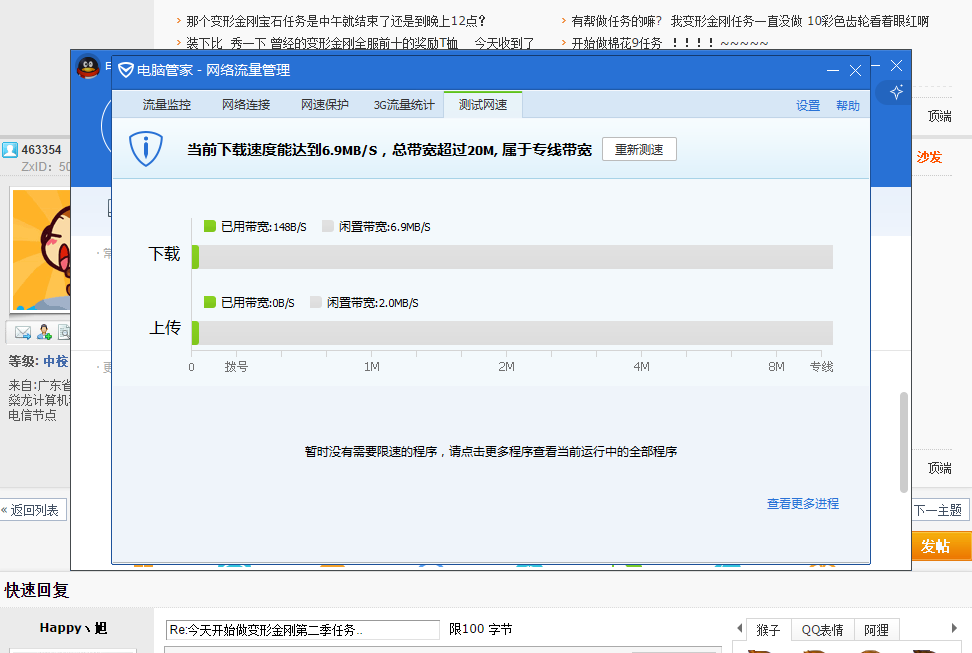
Task: Open the thread 那个变形金刚宝石任务是中午就结束了
Action: pyautogui.click(x=335, y=21)
